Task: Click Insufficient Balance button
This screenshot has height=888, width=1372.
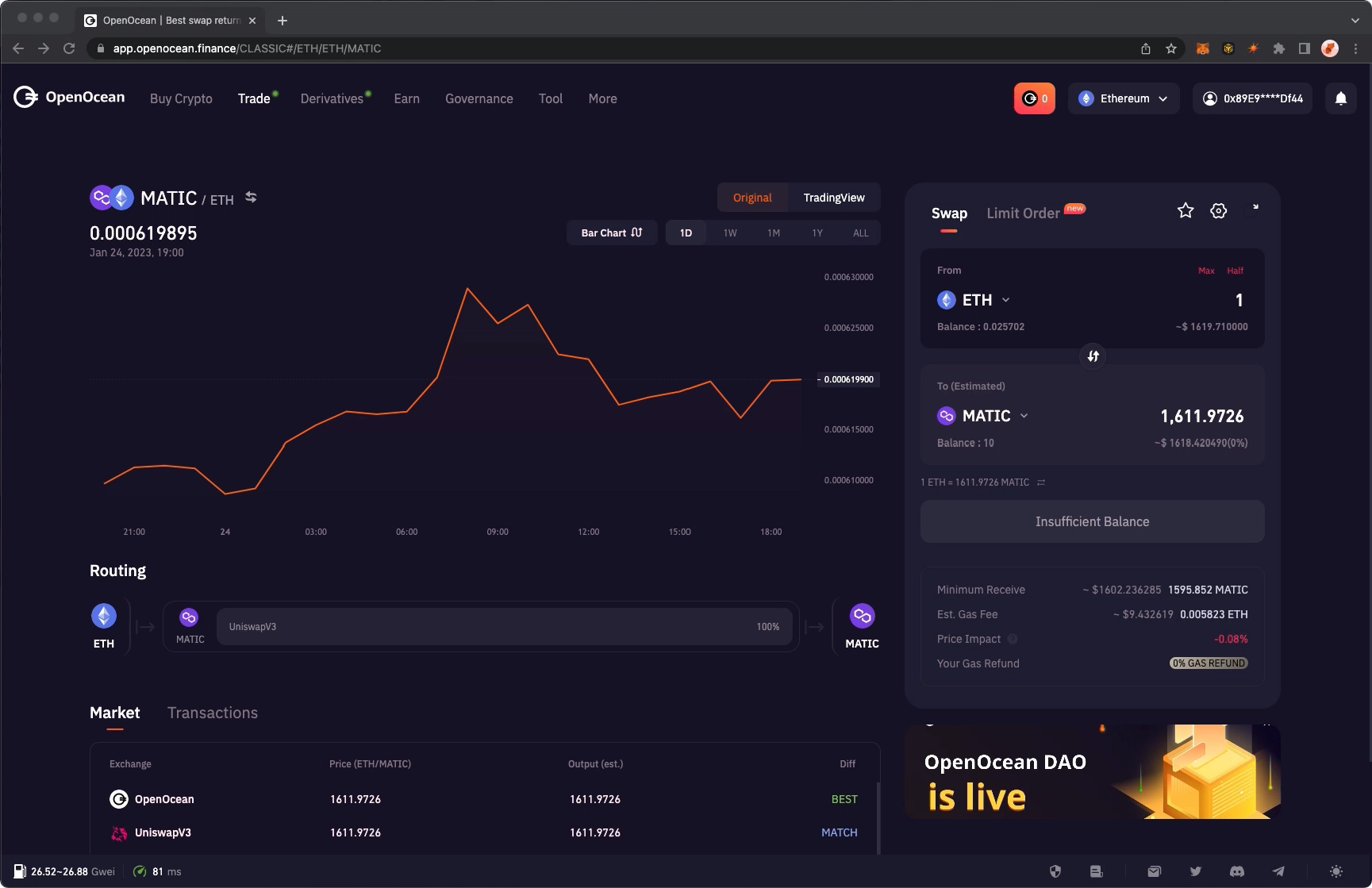Action: 1093,521
